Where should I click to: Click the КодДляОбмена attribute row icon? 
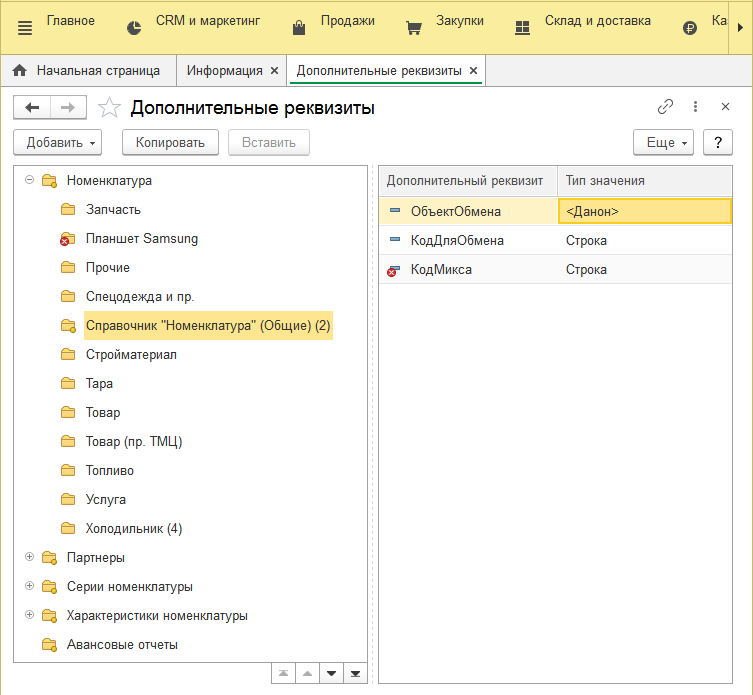395,239
